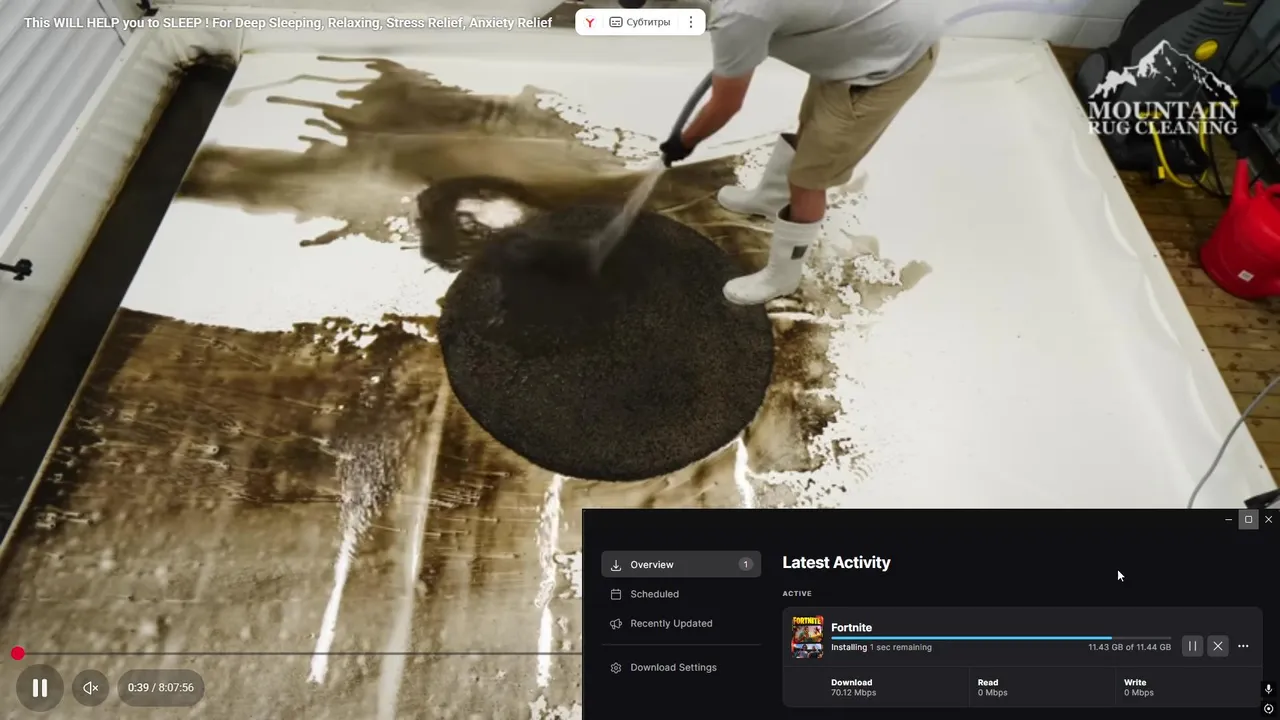
Task: Unmute the video using the speaker icon
Action: (91, 688)
